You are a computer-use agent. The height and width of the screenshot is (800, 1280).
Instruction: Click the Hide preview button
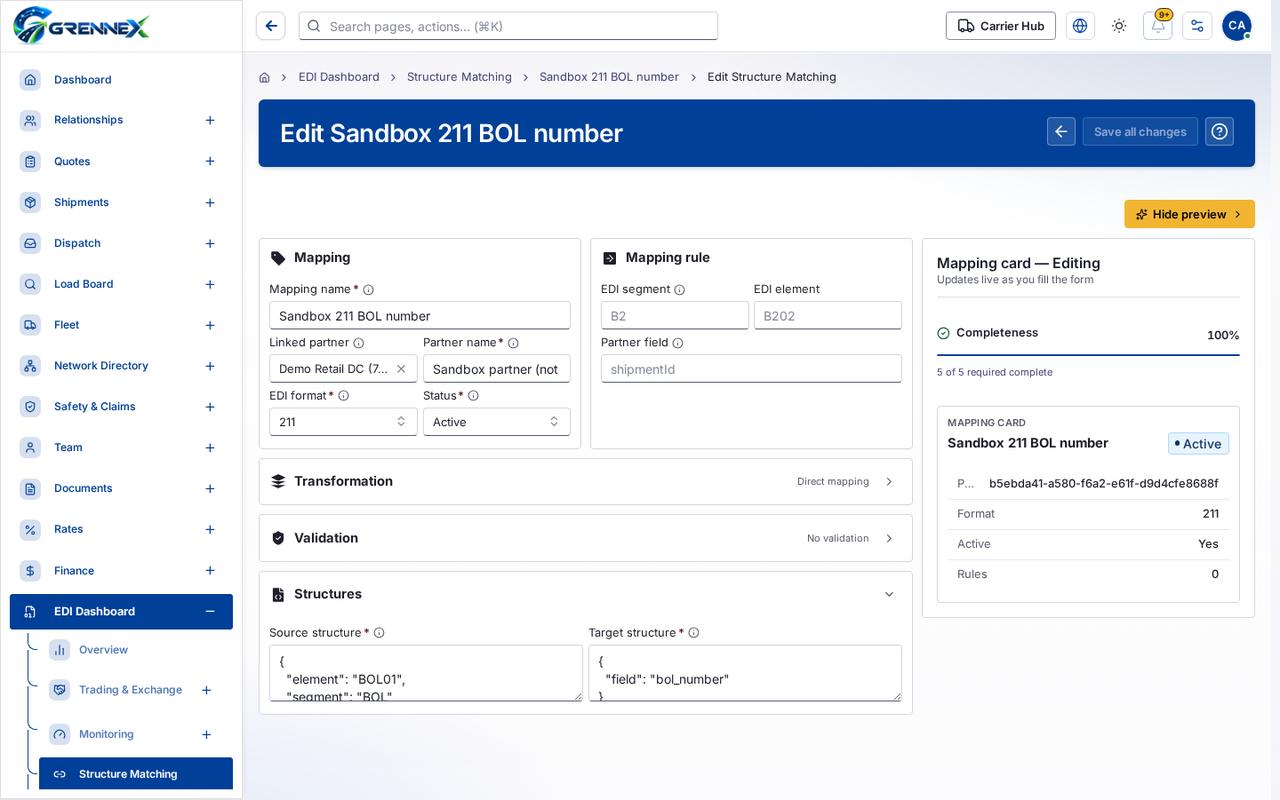[1189, 214]
